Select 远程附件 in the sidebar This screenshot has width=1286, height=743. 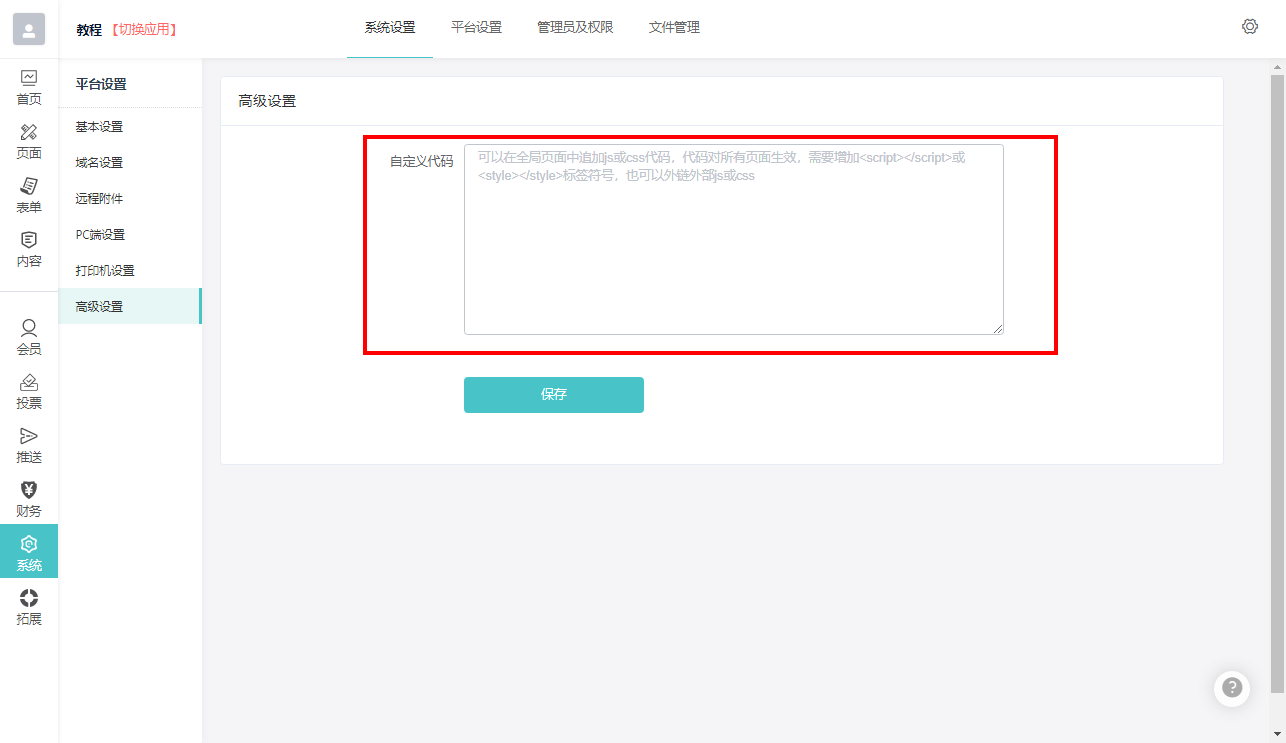[130, 199]
